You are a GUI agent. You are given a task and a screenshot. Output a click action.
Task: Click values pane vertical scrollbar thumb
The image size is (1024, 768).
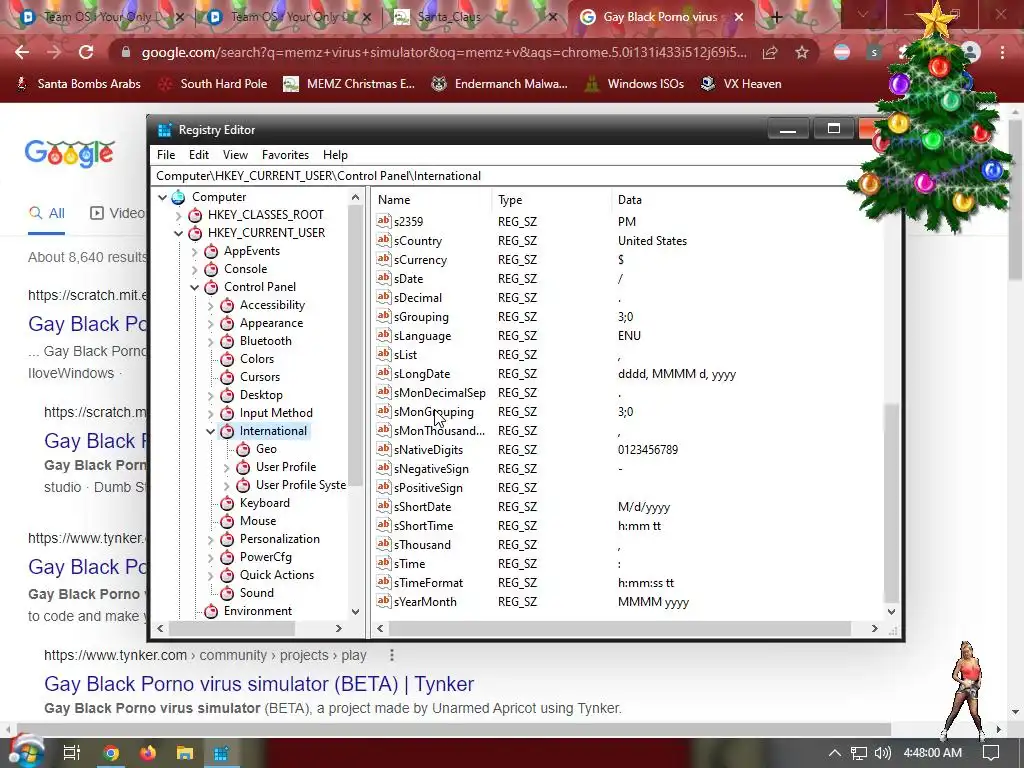click(891, 503)
